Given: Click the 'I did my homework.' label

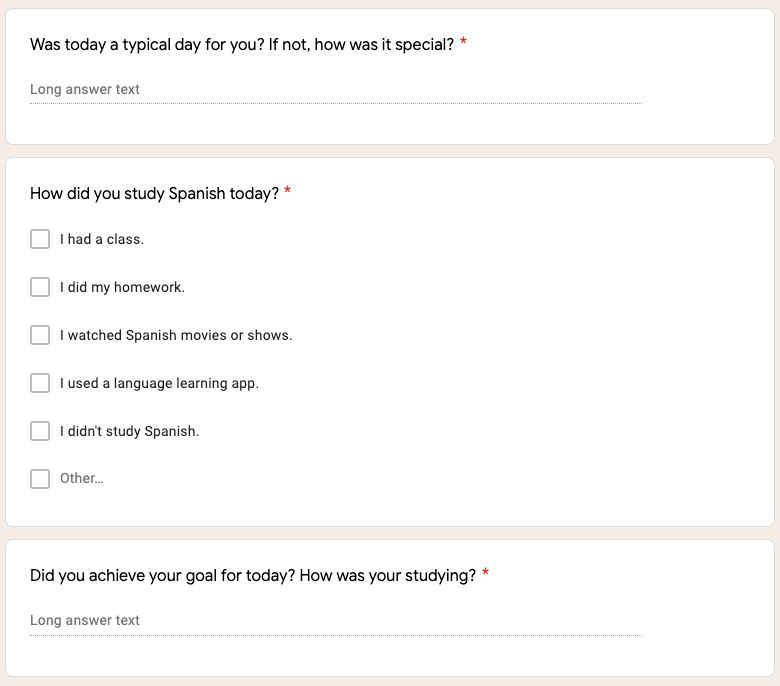Looking at the screenshot, I should tap(122, 287).
